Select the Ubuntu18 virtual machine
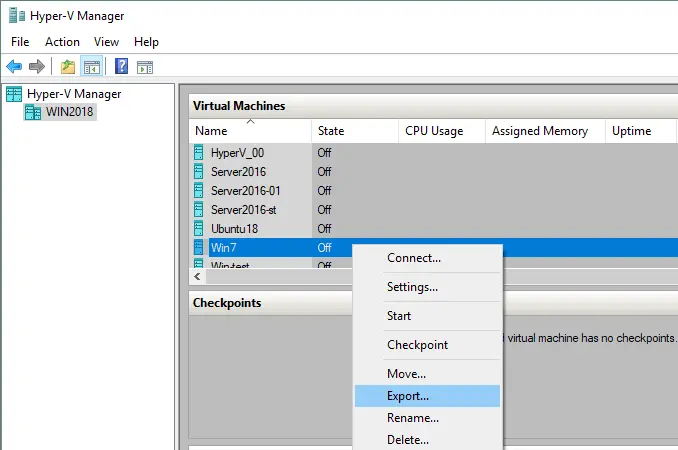Screen dimensions: 678x450 coord(234,229)
